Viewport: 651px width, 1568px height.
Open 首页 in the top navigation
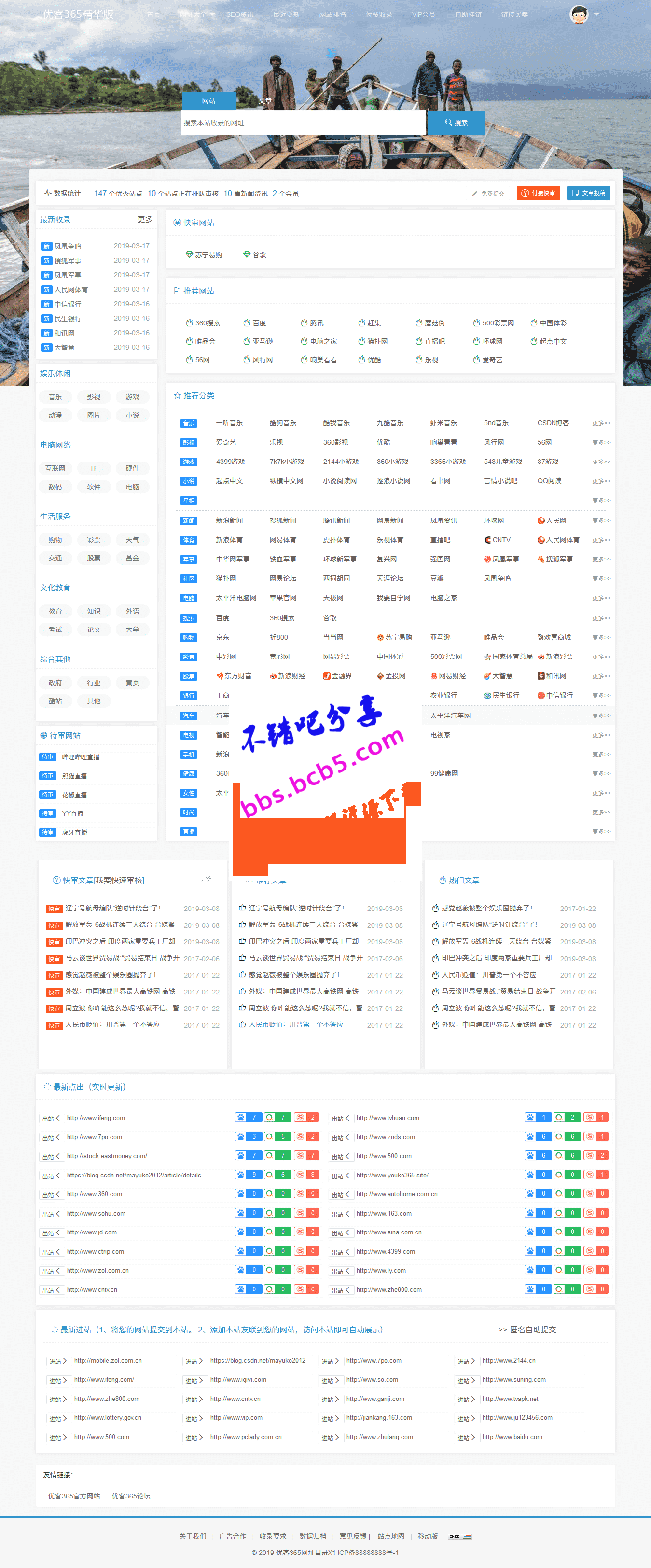tap(154, 14)
